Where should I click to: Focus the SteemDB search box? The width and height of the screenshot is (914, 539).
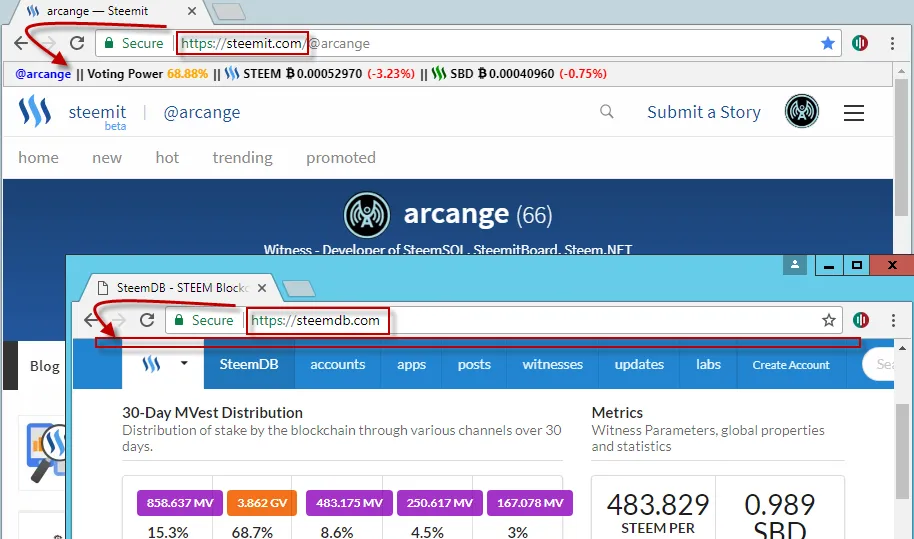click(x=879, y=365)
